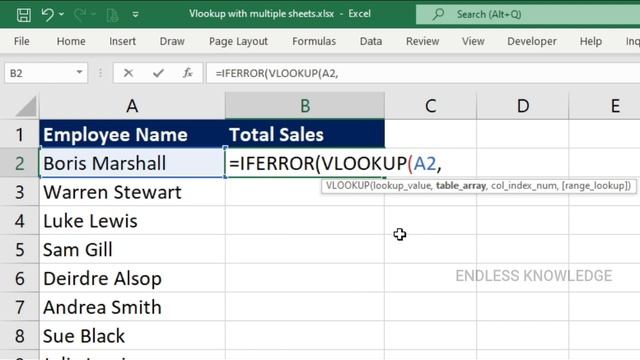This screenshot has height=360, width=640.
Task: Click the Deirdre Alsop cell
Action: 132,278
